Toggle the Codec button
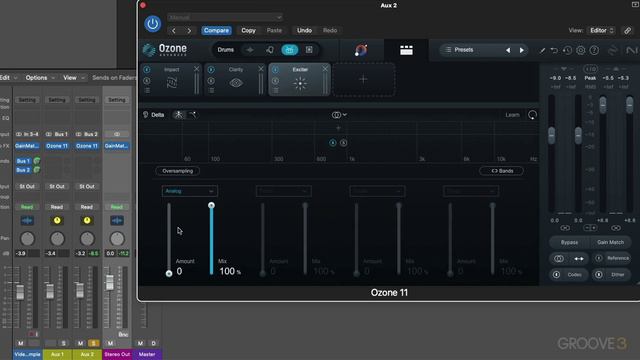 click(569, 275)
